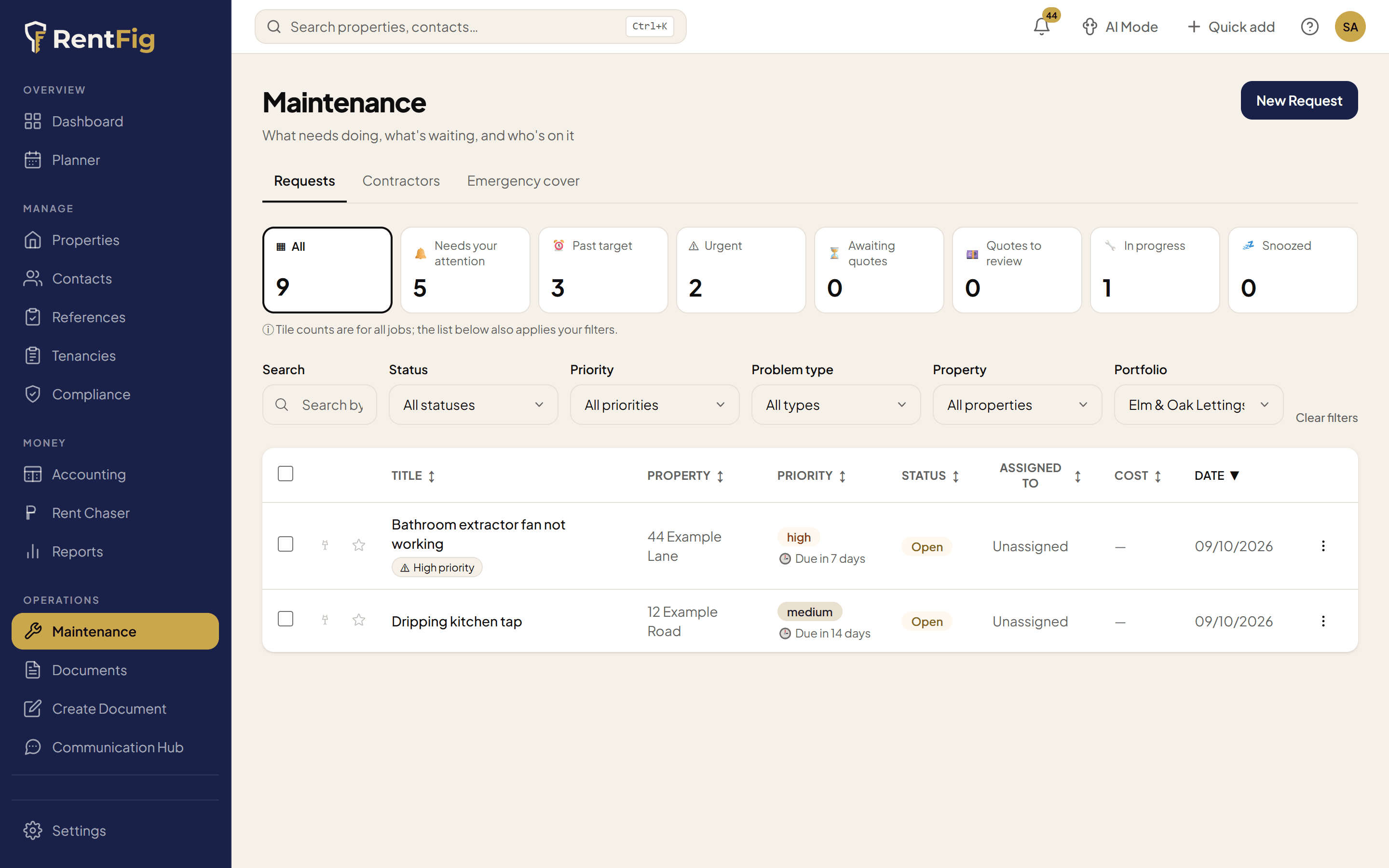This screenshot has height=868, width=1389.
Task: Switch to the Contractors tab
Action: 401,181
